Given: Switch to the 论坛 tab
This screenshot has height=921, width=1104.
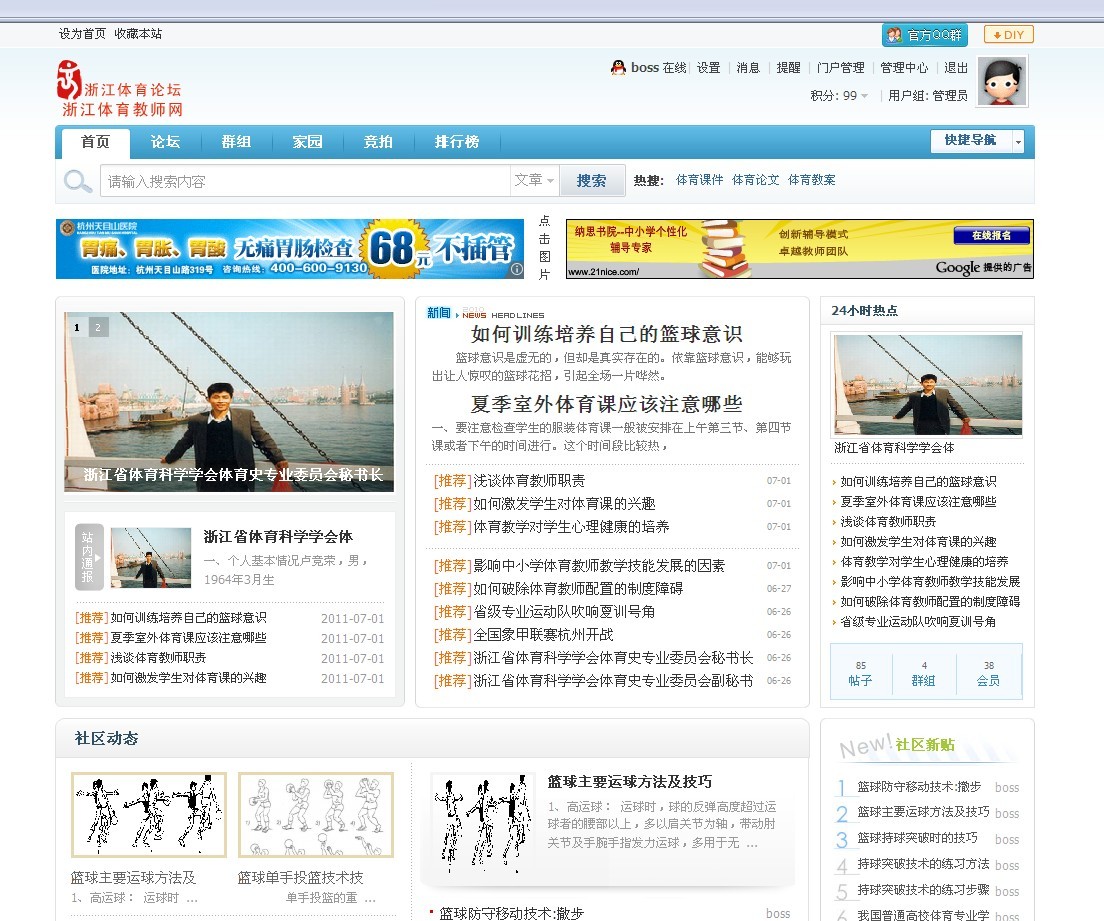Looking at the screenshot, I should 165,142.
